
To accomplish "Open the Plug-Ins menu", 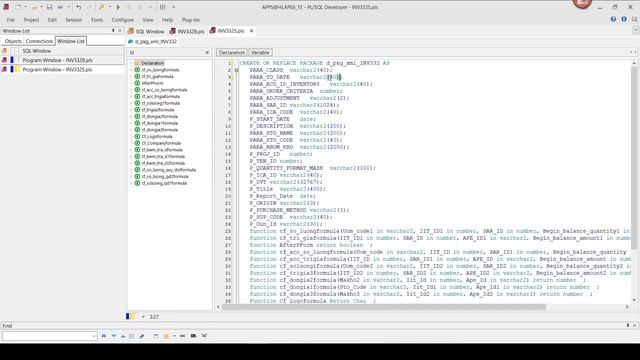I will (191, 20).
